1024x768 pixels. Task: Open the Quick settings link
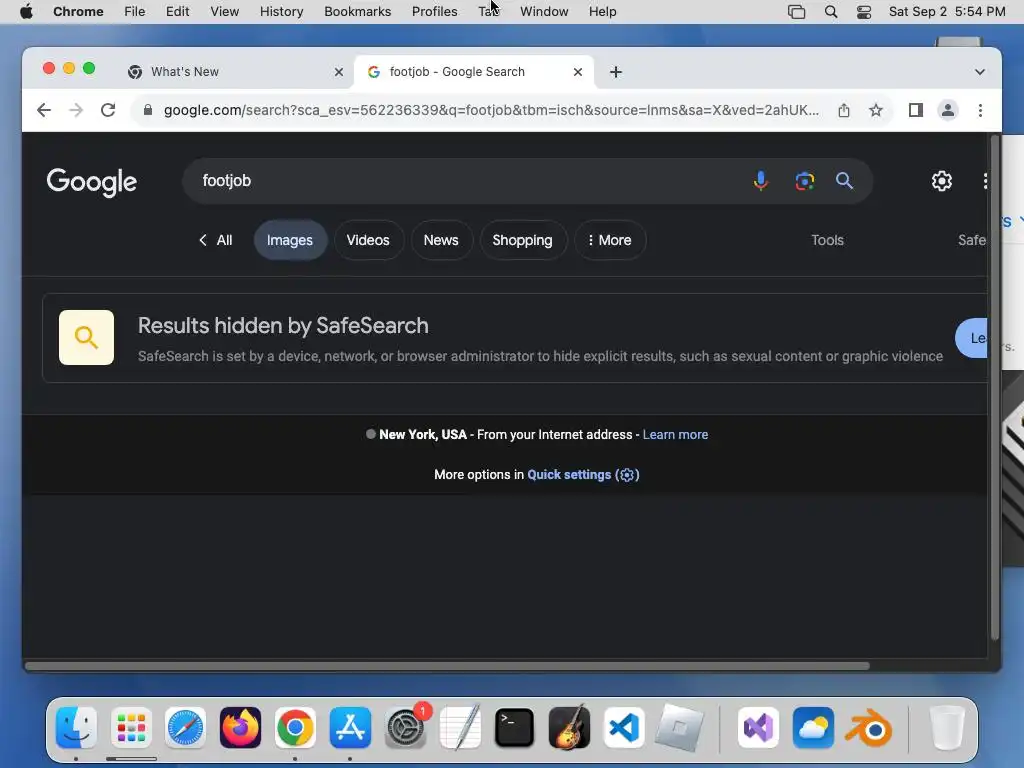[x=583, y=475]
